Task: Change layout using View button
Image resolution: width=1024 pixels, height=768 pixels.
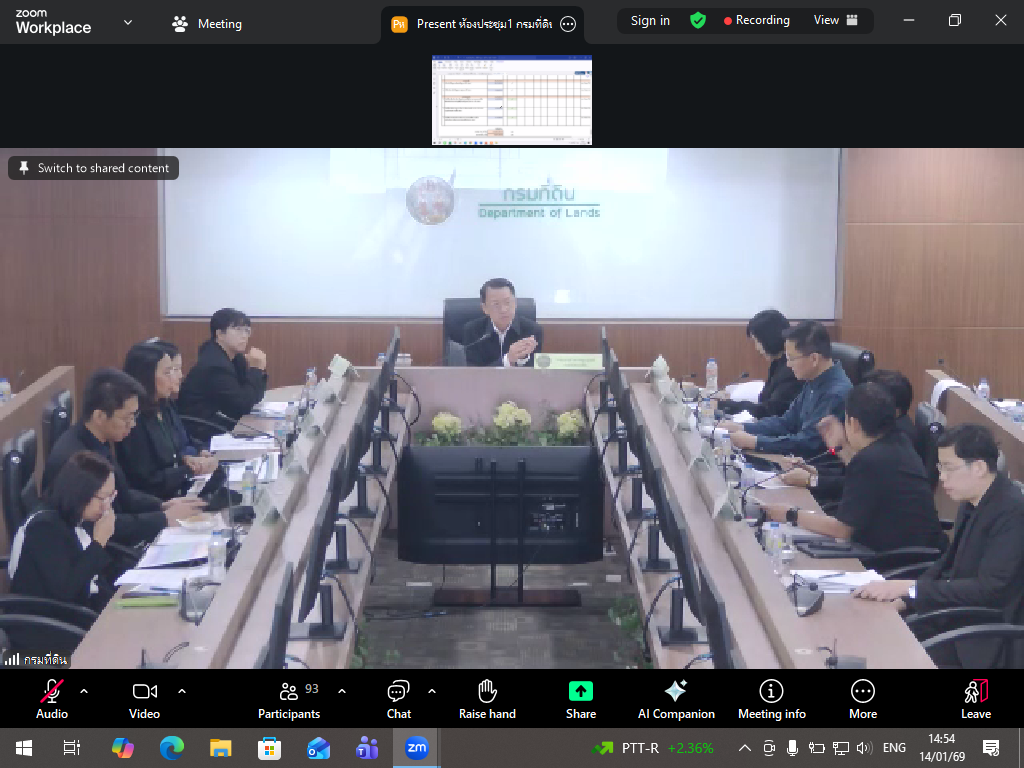Action: click(x=836, y=20)
